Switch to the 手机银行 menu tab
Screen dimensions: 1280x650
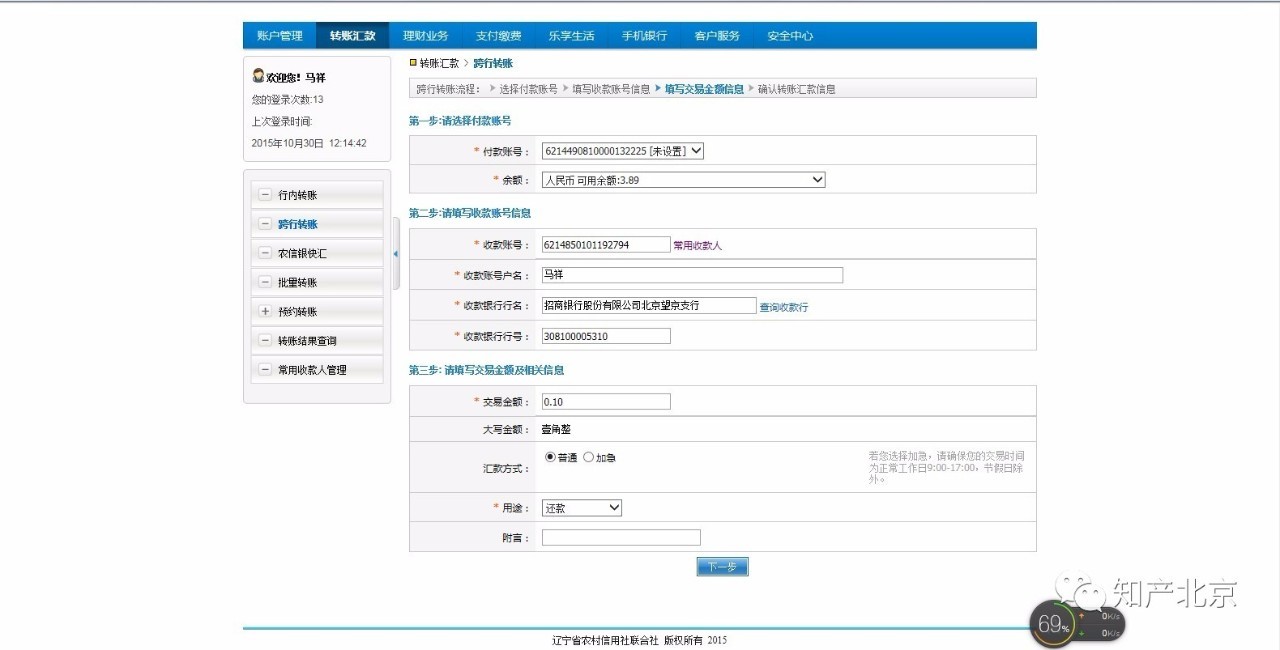pyautogui.click(x=645, y=36)
